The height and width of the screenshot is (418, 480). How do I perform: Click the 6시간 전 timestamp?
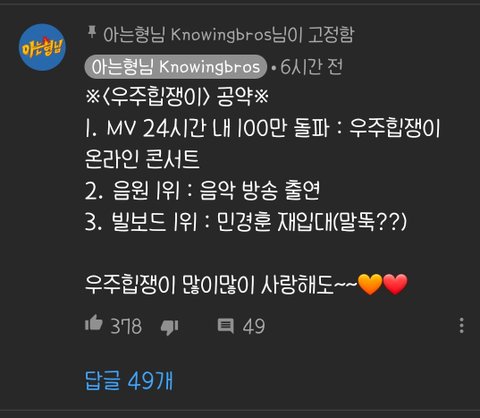311,67
